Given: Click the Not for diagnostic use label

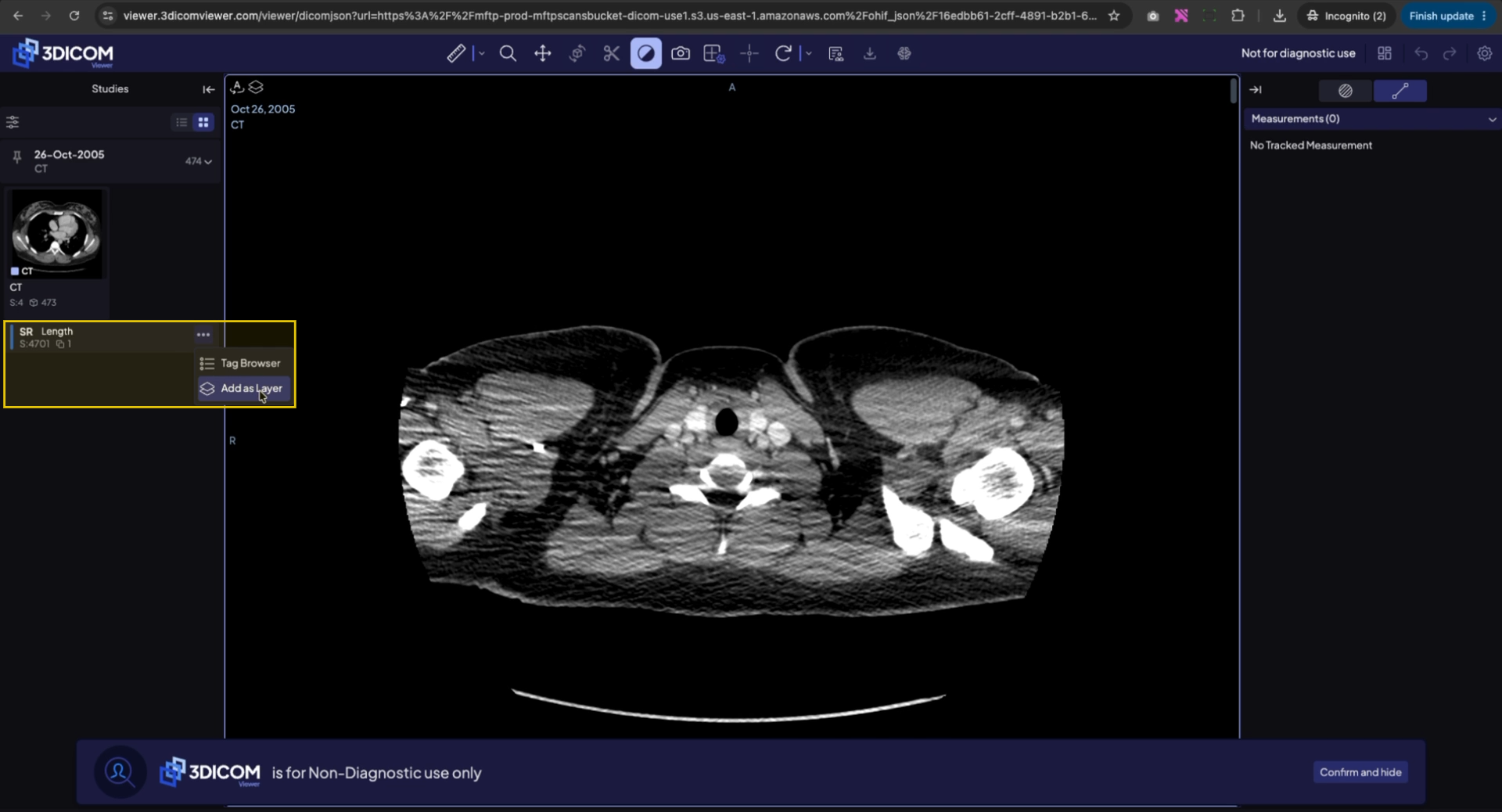Looking at the screenshot, I should [1298, 53].
